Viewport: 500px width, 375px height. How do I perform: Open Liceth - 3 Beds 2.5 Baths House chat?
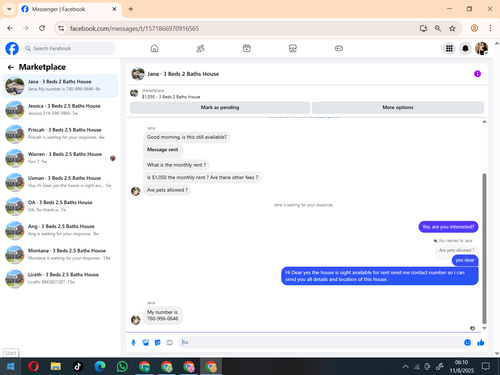60,278
